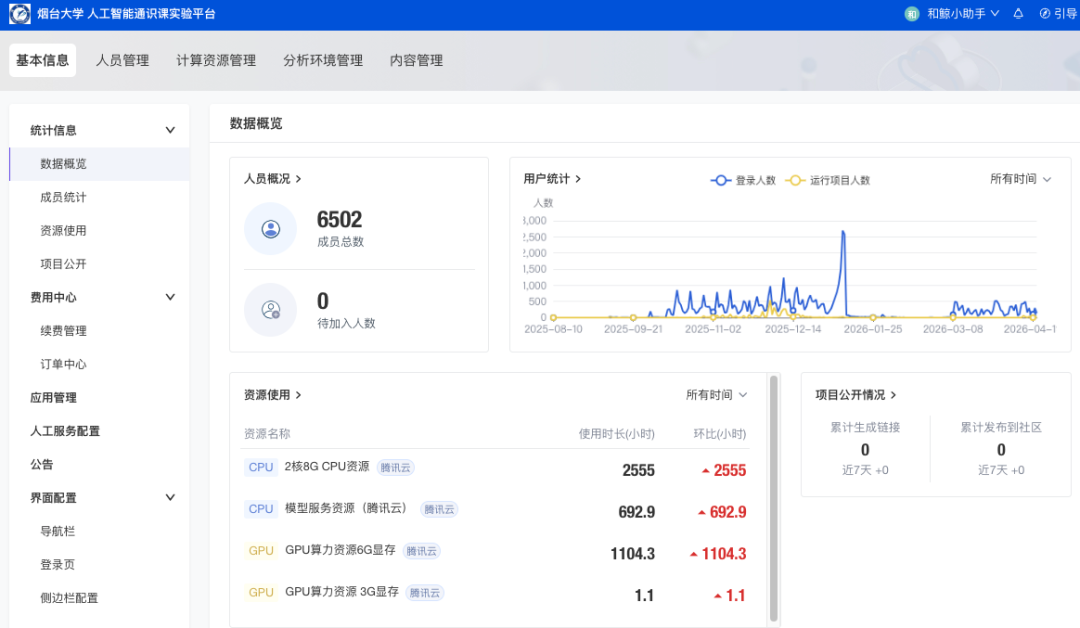Open the 人员概况 details link

point(273,179)
